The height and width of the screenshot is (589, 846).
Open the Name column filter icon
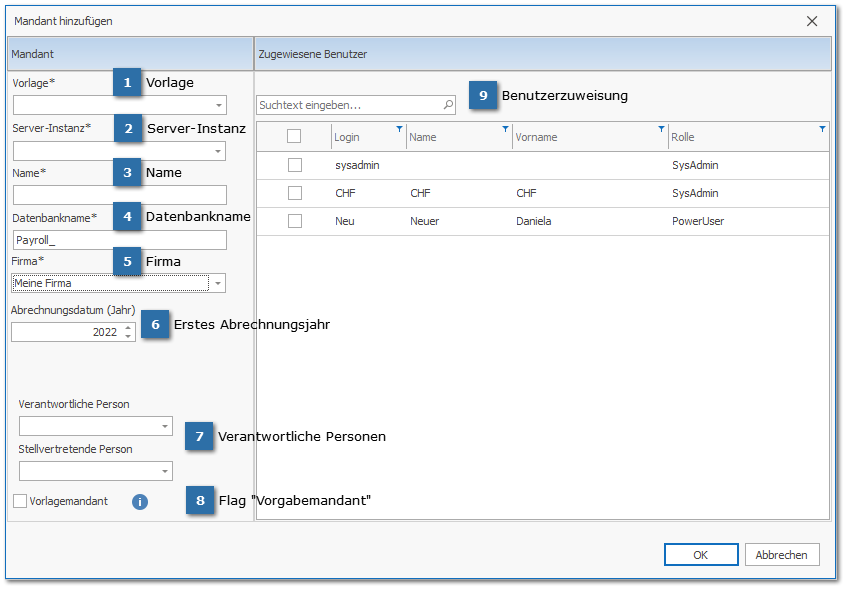pos(505,129)
